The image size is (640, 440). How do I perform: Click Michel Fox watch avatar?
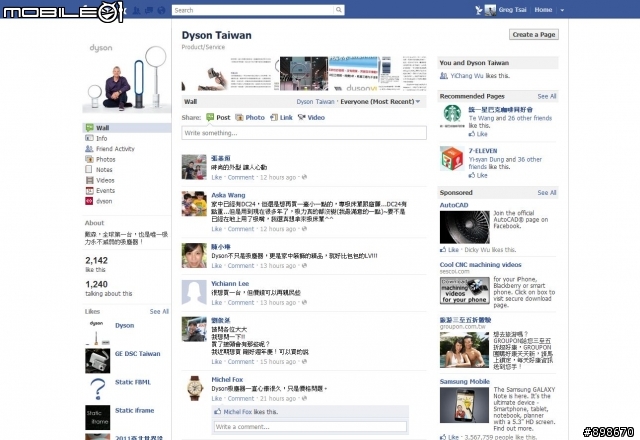[x=194, y=388]
